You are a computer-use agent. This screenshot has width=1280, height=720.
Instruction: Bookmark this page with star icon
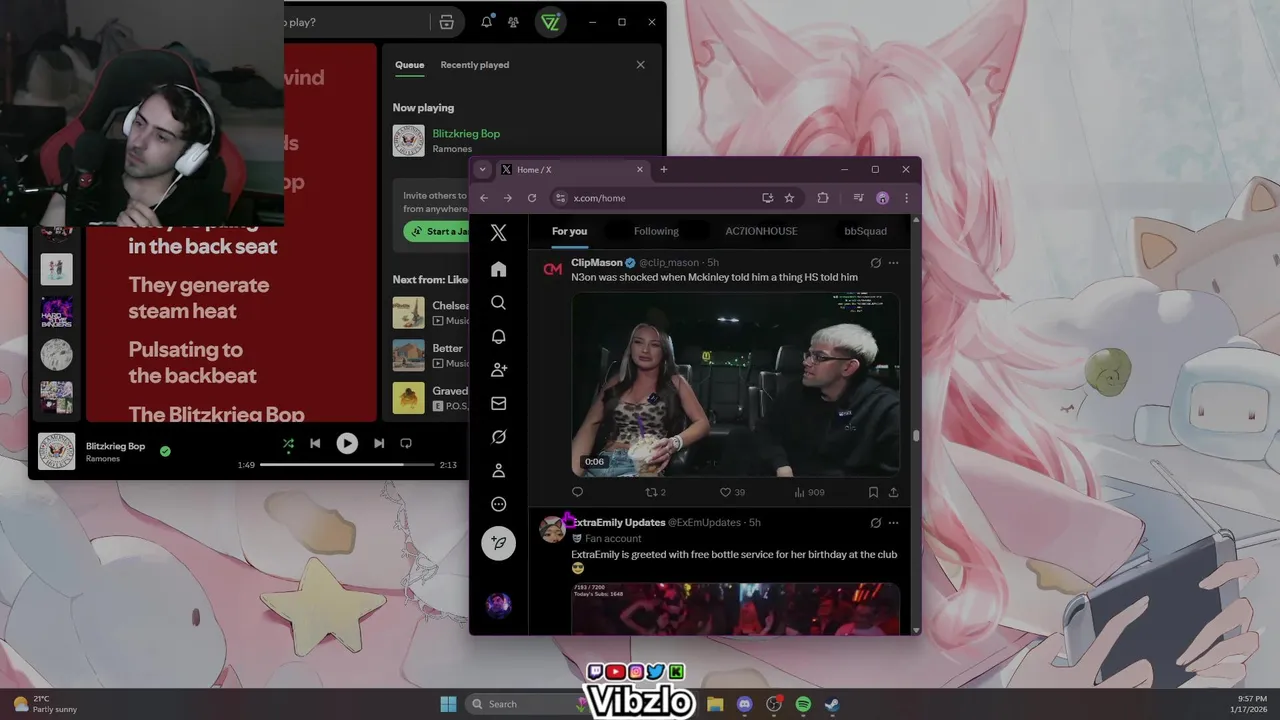click(x=789, y=198)
